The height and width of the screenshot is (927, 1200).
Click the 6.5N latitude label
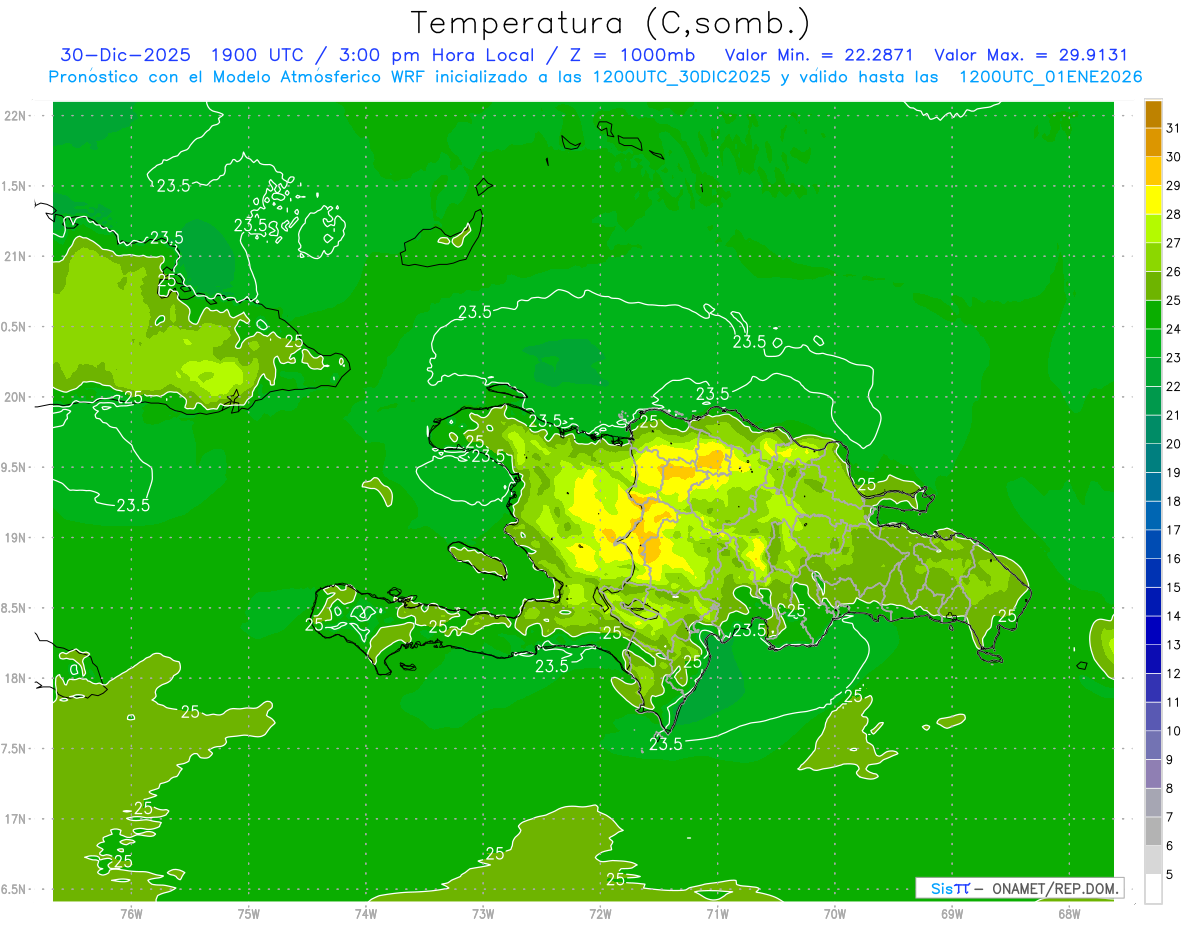pyautogui.click(x=15, y=889)
